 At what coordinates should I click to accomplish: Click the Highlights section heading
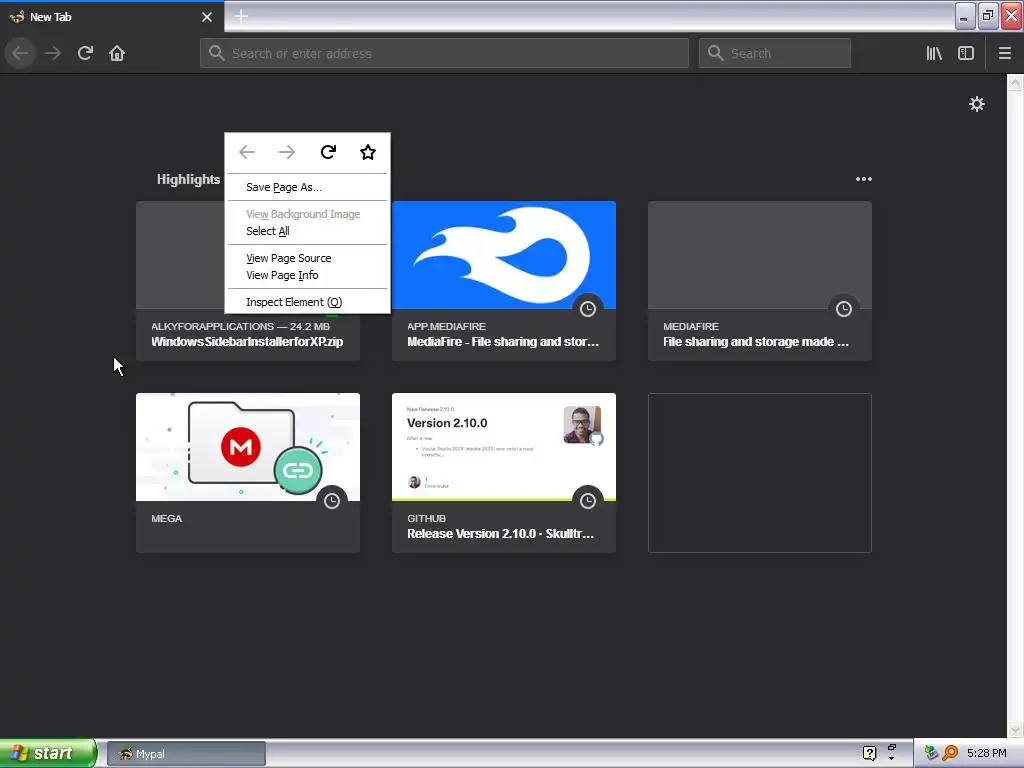pos(188,179)
